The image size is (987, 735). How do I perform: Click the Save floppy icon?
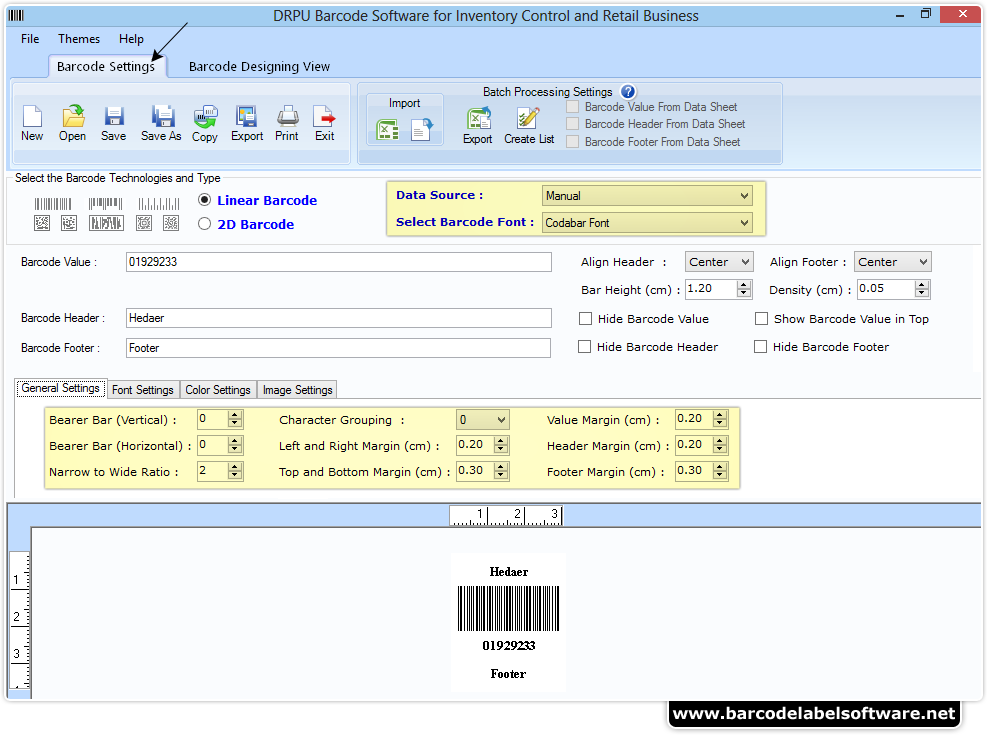point(114,117)
